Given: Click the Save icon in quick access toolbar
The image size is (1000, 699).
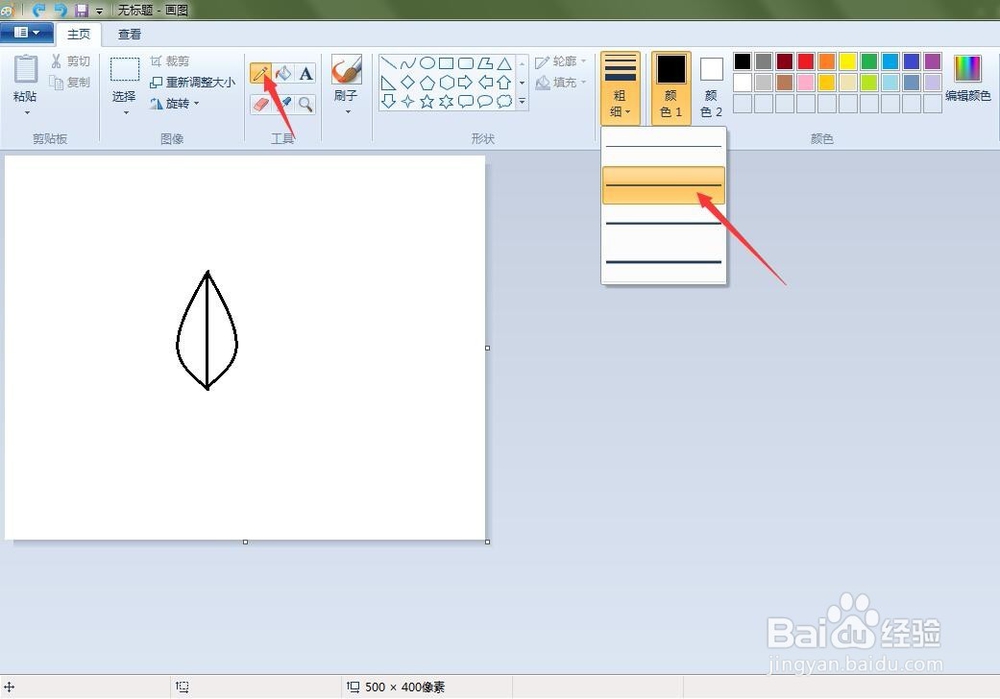Looking at the screenshot, I should 81,10.
